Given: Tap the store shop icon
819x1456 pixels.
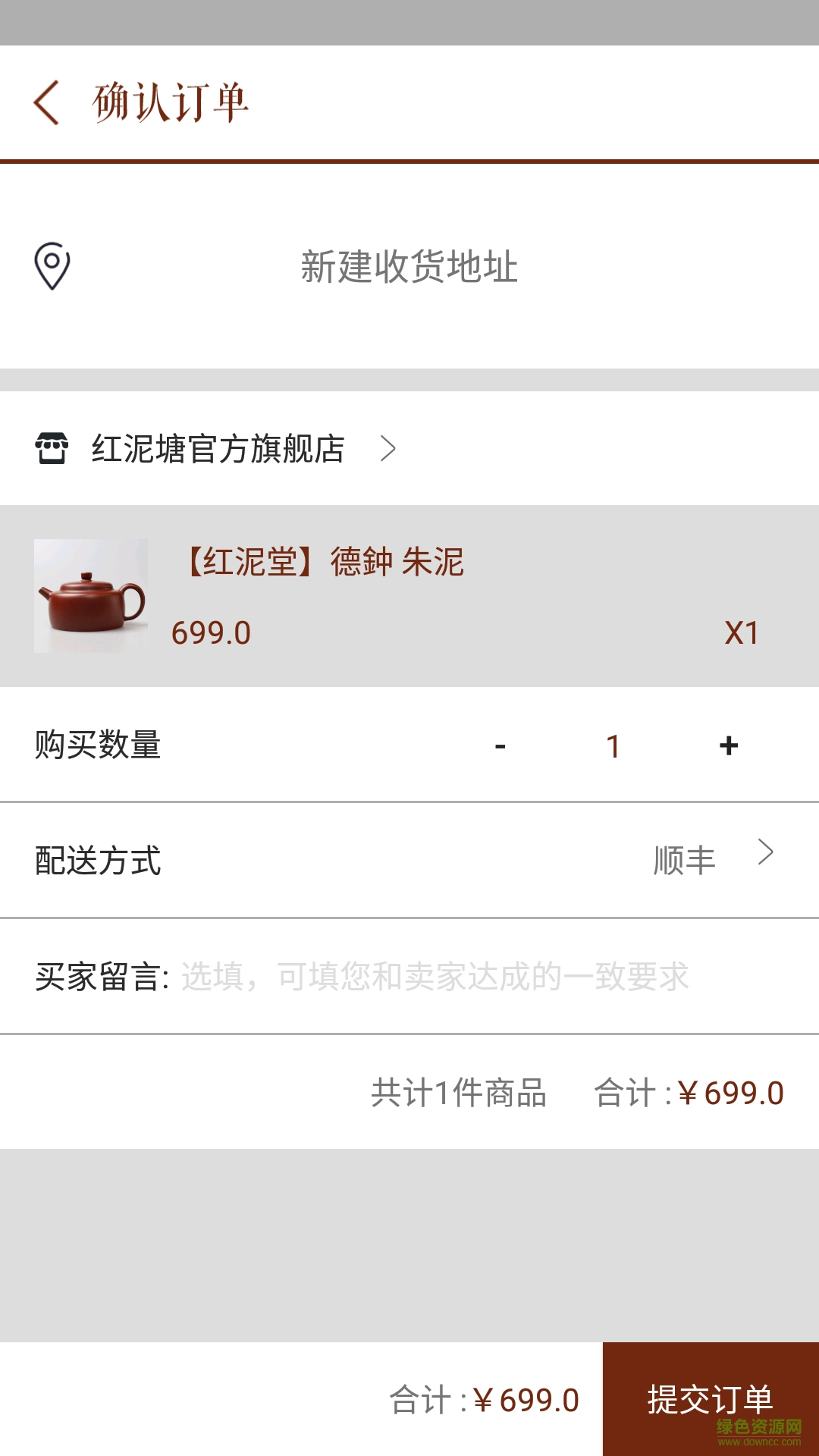Looking at the screenshot, I should (x=52, y=448).
